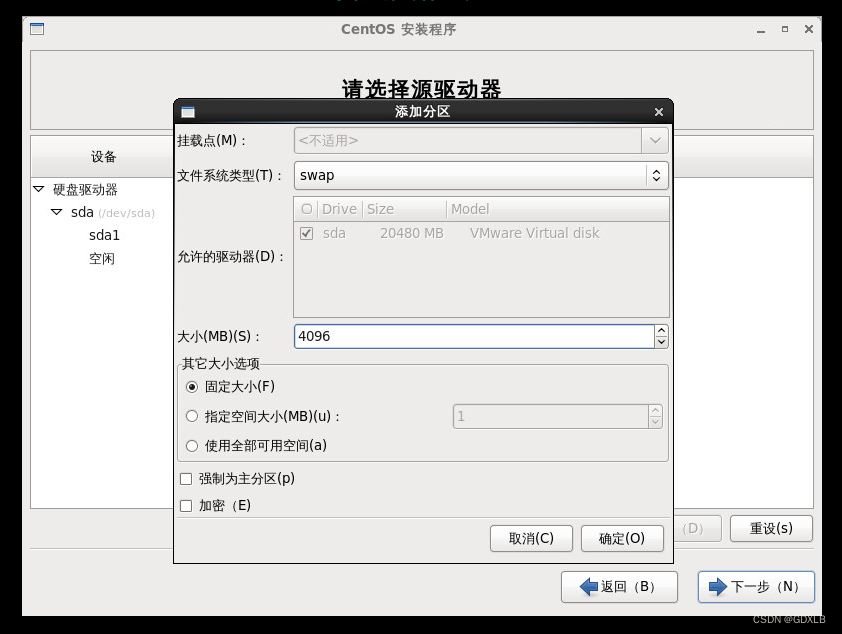The height and width of the screenshot is (634, 842).
Task: Click the up stepper arrow beside size field
Action: (661, 331)
